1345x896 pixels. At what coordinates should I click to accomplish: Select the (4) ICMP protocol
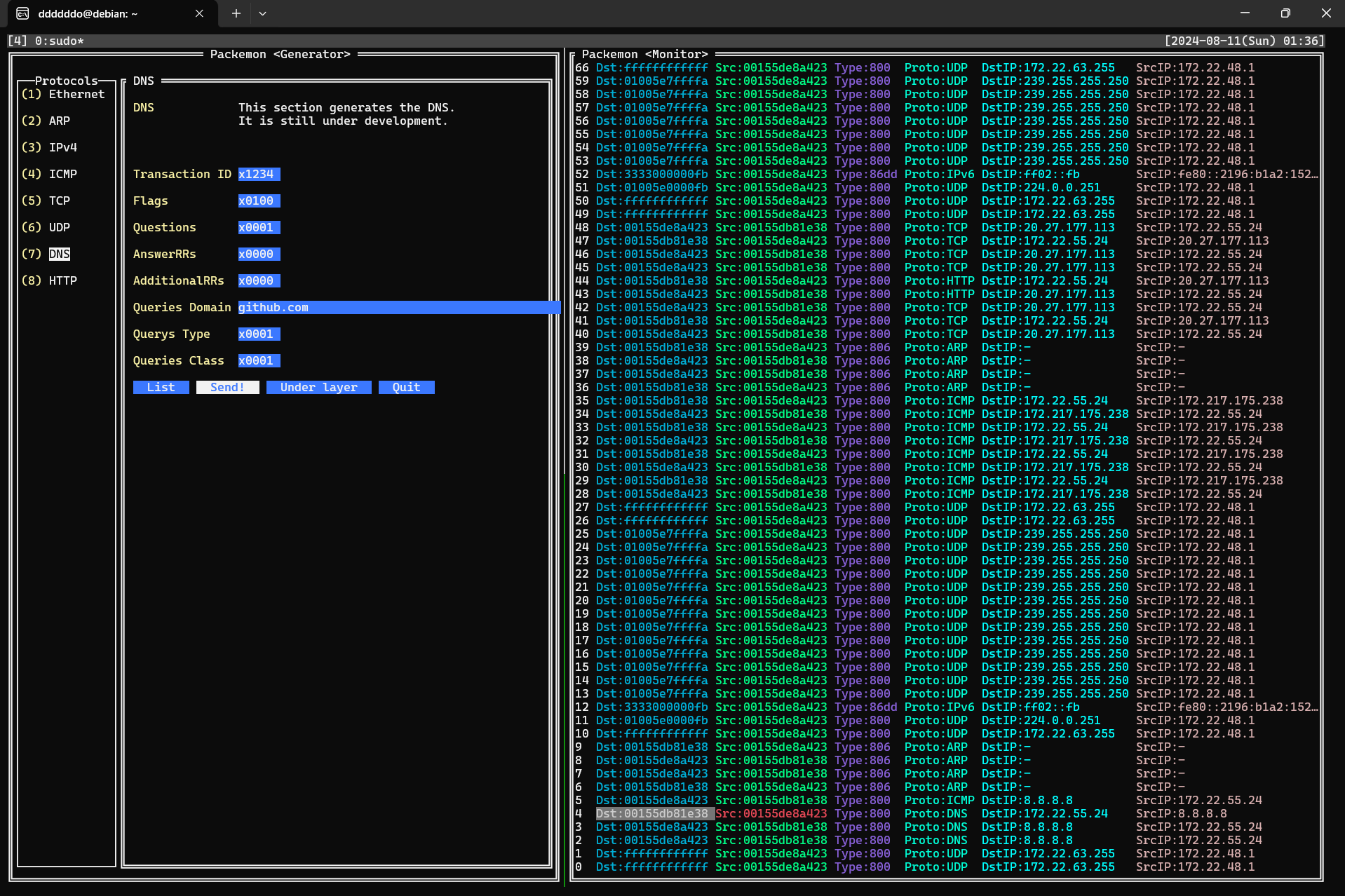coord(49,174)
